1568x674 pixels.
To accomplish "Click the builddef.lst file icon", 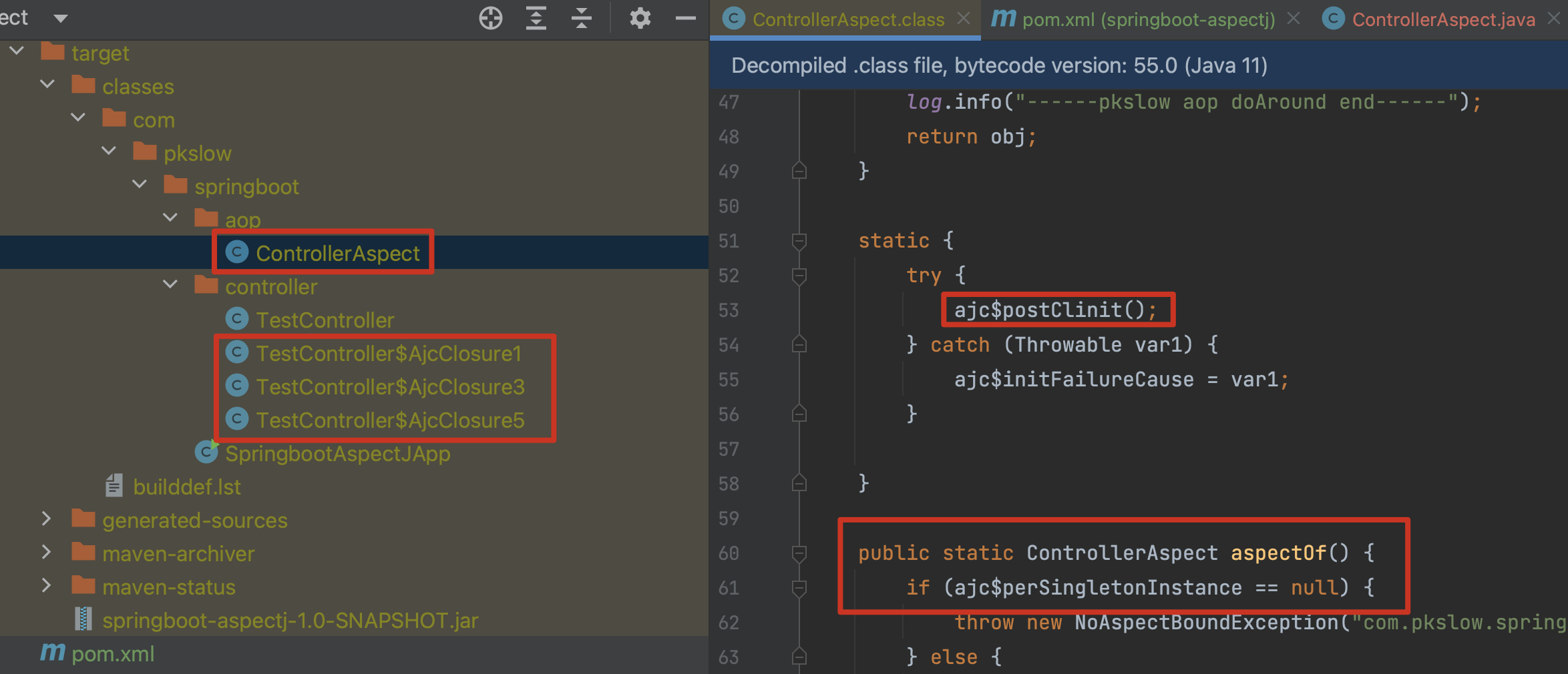I will (114, 486).
